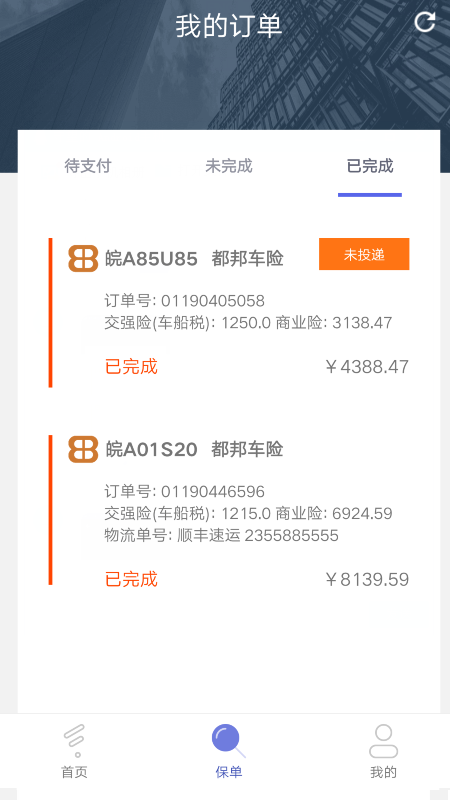The image size is (450, 800).
Task: Switch to the 未完成 tab
Action: coord(229,166)
